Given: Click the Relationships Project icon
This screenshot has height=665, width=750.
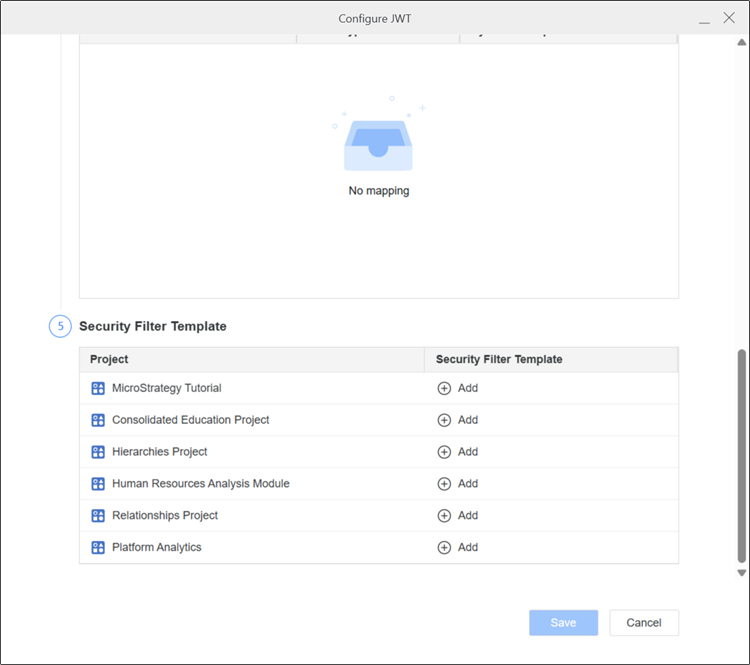Looking at the screenshot, I should (98, 516).
